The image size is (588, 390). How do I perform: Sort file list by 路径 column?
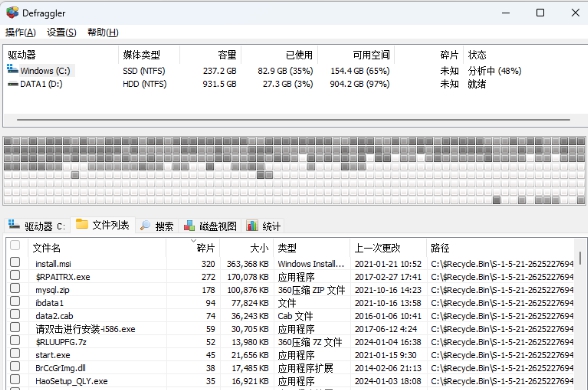tap(500, 248)
